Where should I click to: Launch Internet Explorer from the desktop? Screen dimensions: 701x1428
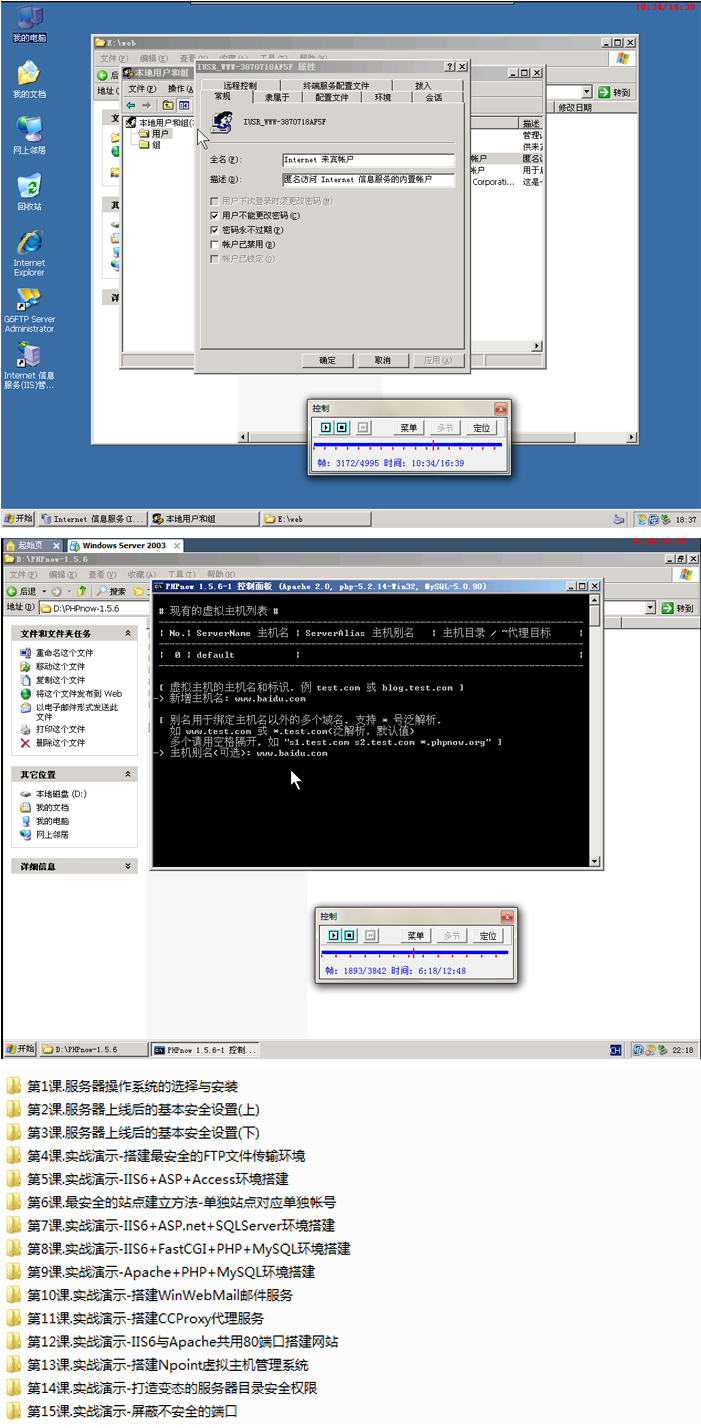(x=29, y=252)
